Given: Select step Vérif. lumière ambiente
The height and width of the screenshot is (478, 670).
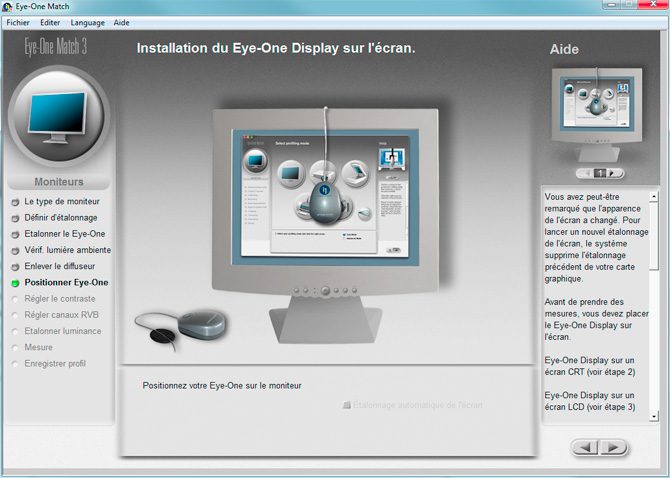Looking at the screenshot, I should (68, 250).
